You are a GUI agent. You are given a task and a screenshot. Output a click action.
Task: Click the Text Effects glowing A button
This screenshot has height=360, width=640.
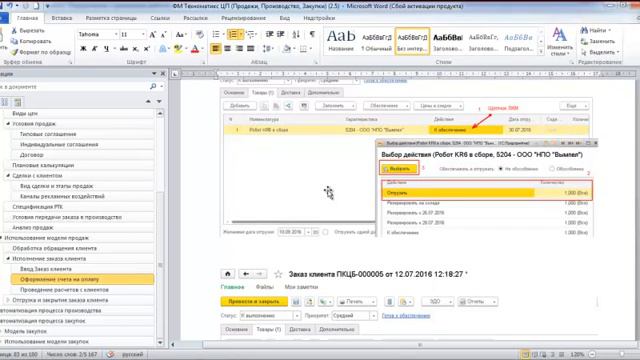coord(163,49)
